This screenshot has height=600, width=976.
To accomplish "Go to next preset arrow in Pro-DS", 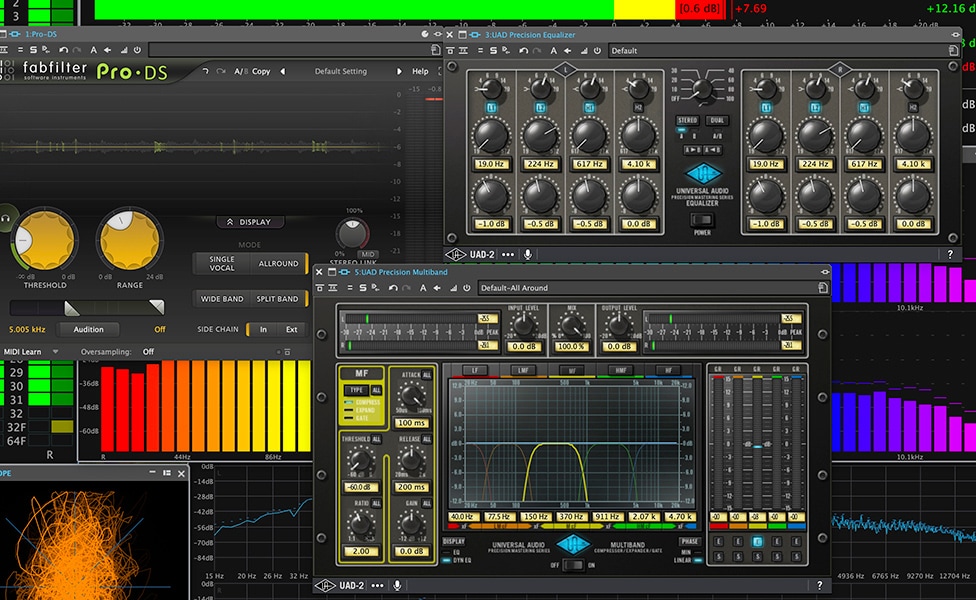I will tap(399, 71).
